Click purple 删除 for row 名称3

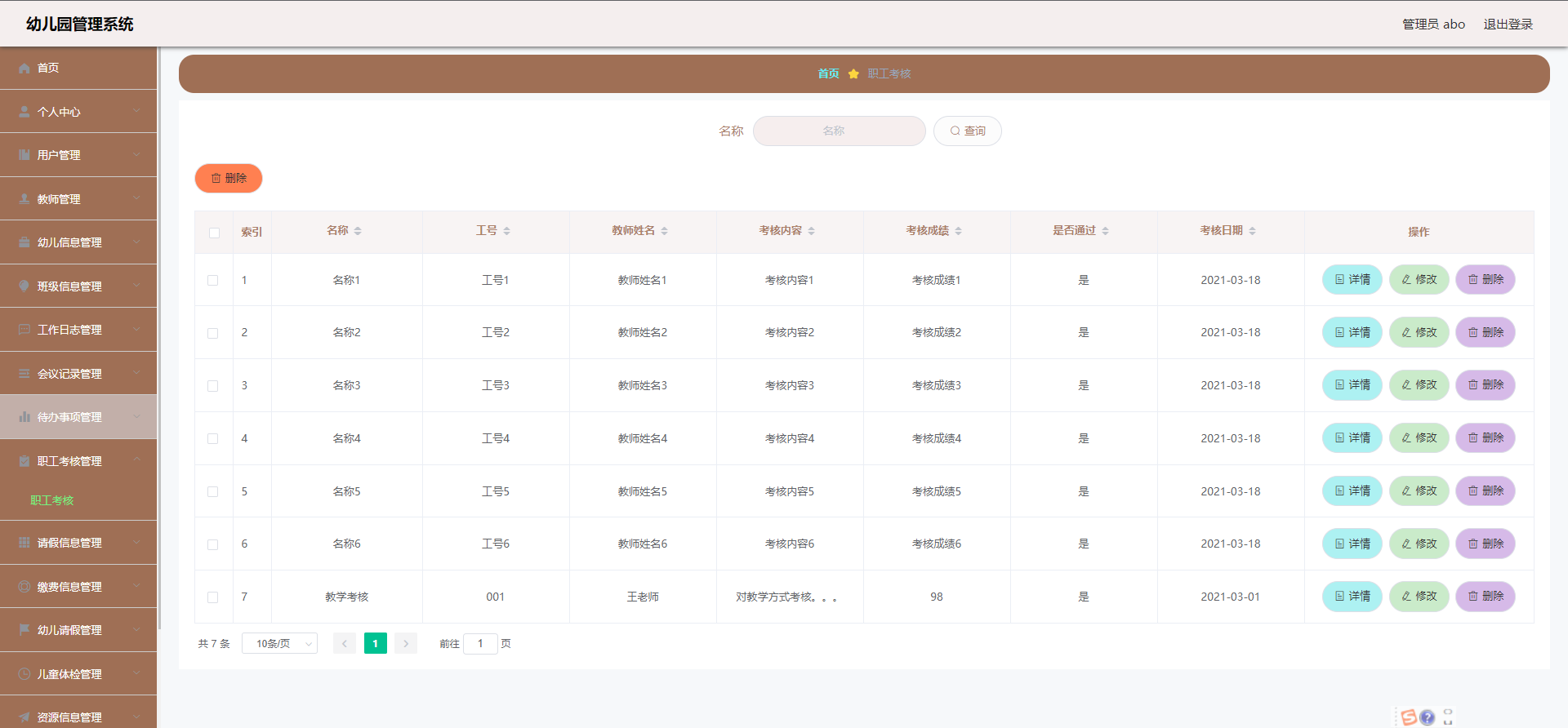click(x=1486, y=384)
